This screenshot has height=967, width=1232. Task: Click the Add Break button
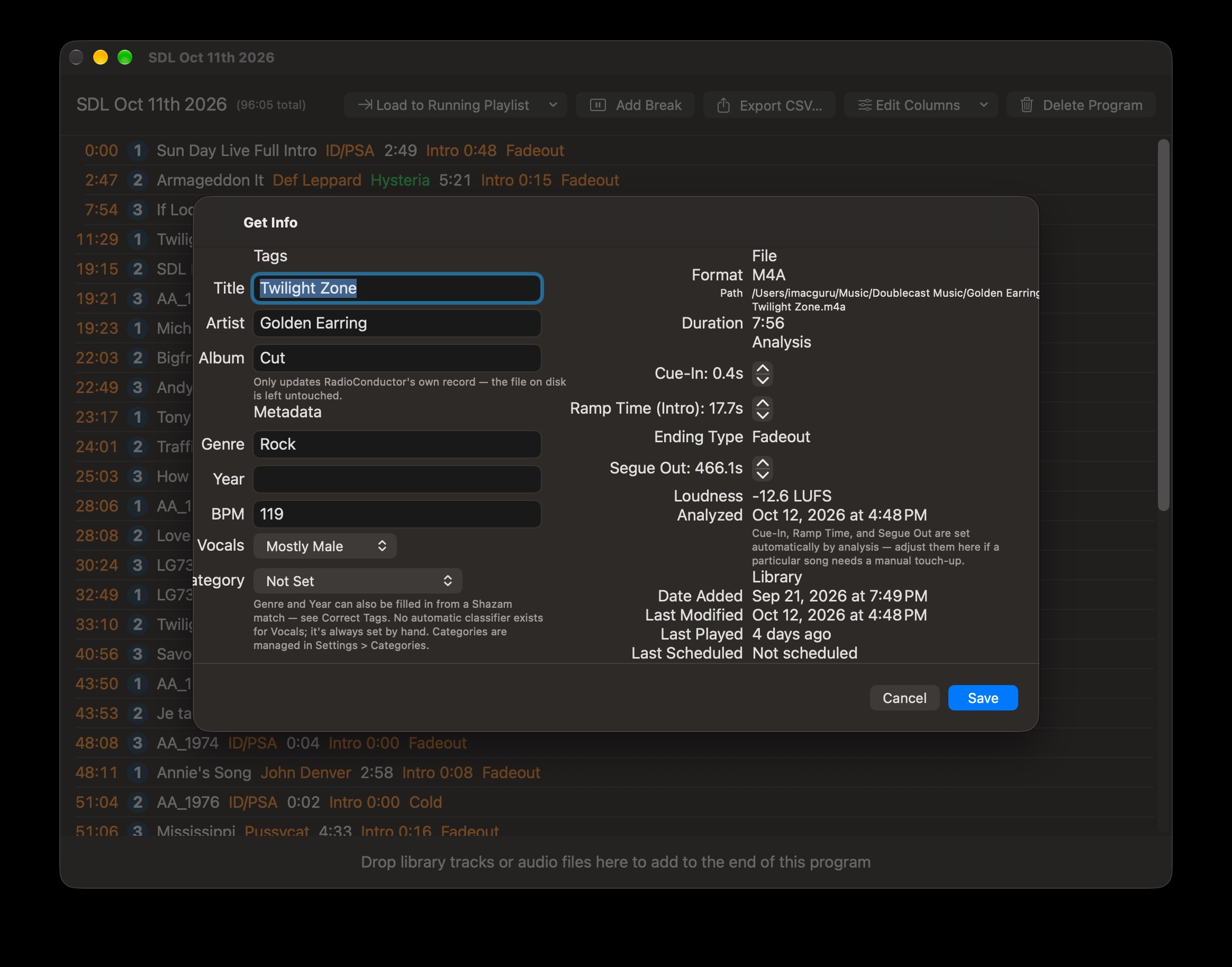635,105
